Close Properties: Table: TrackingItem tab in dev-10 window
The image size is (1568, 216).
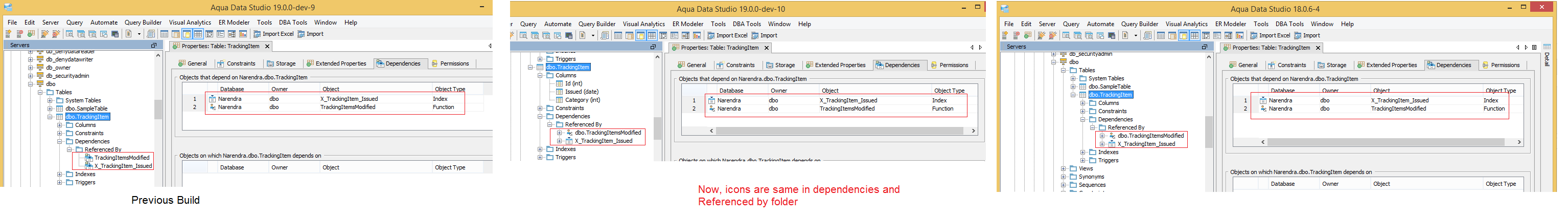(766, 48)
